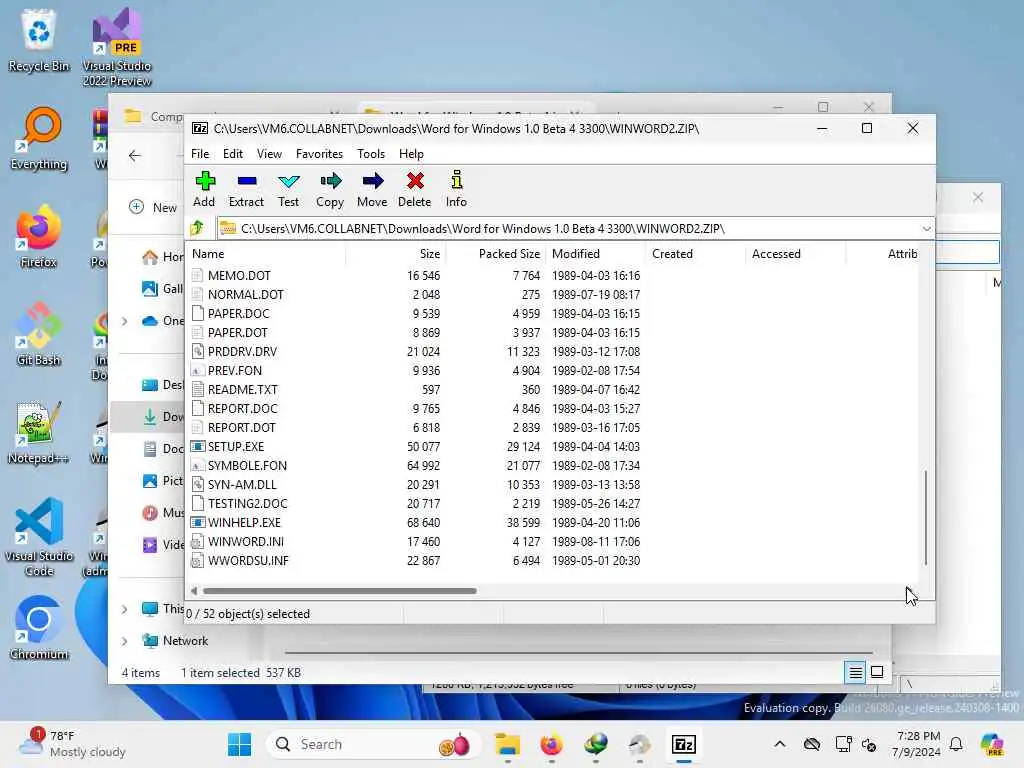The width and height of the screenshot is (1024, 768).
Task: Open Everything search desktop icon
Action: click(x=39, y=138)
